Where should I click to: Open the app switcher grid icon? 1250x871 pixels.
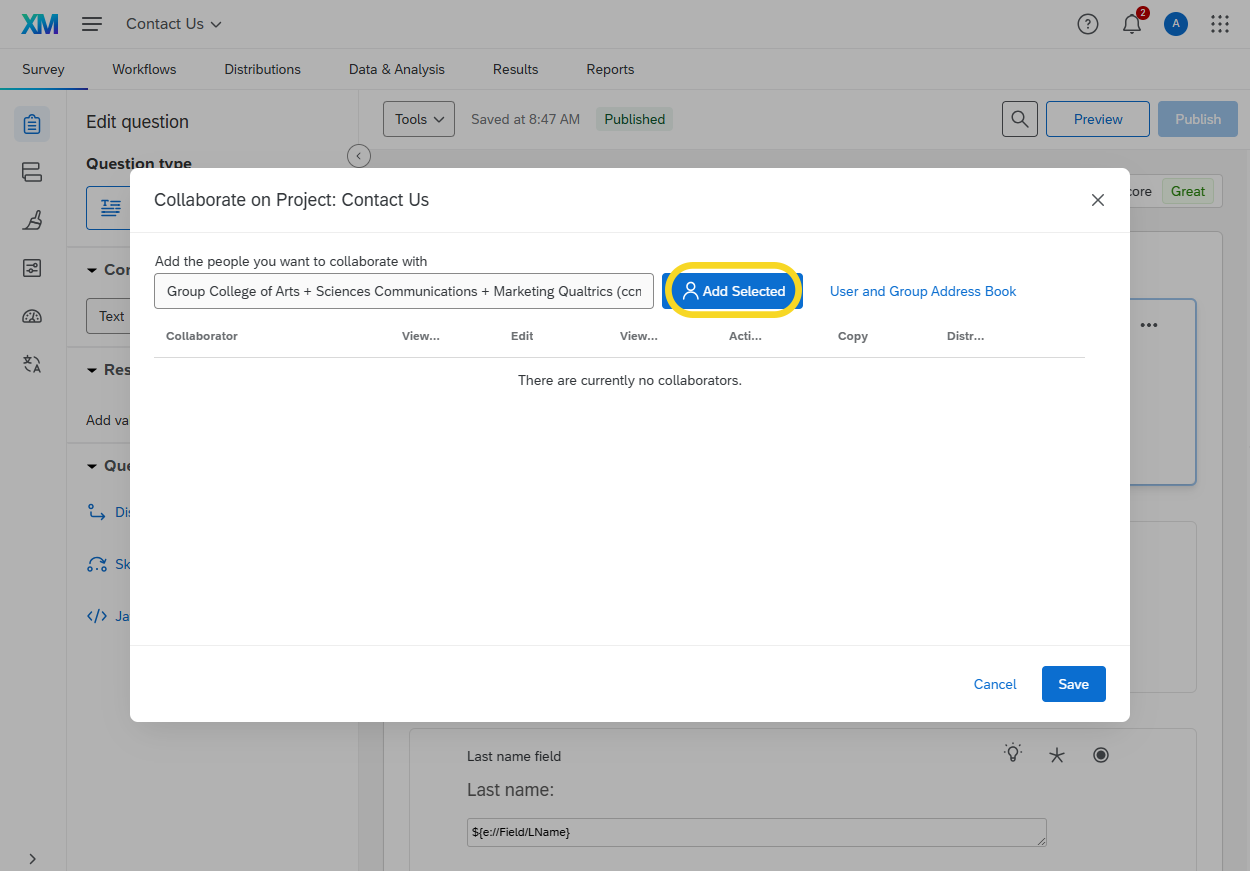click(x=1220, y=24)
